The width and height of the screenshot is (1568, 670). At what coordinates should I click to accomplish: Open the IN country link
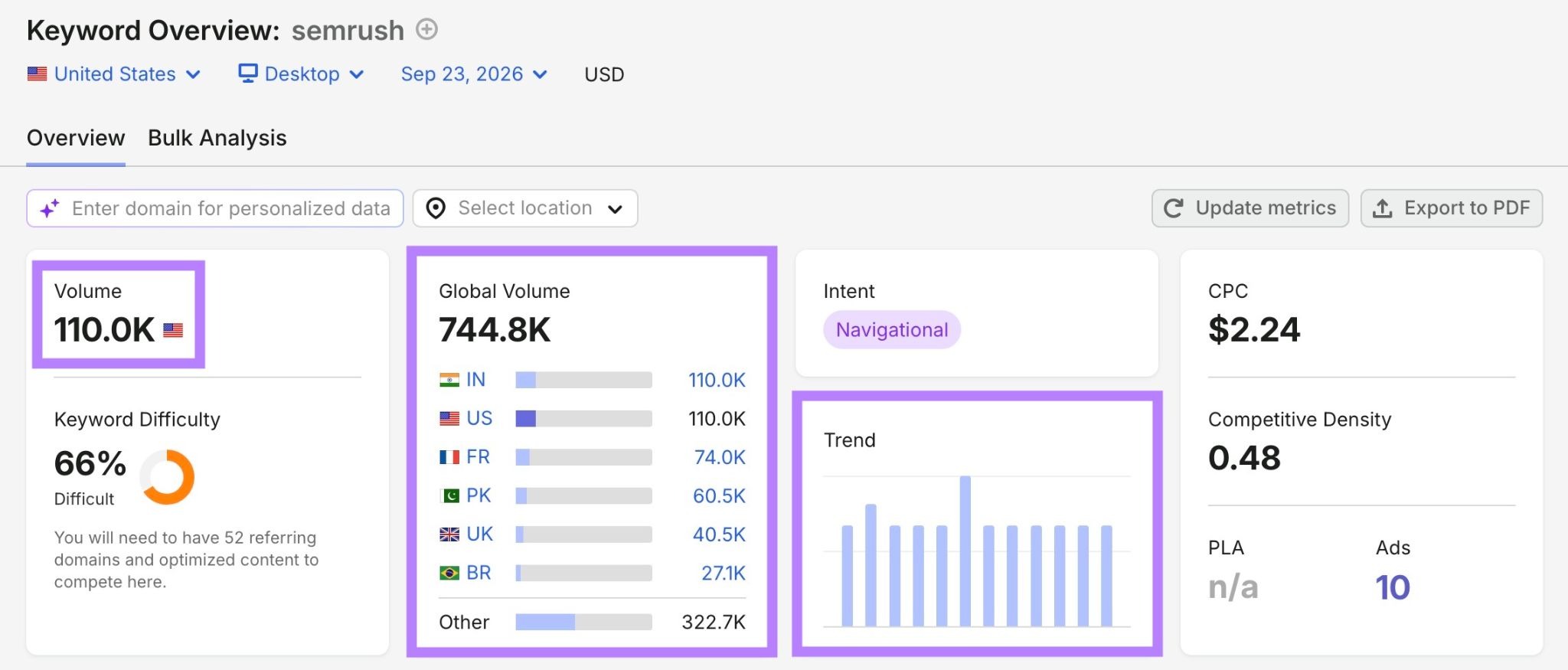click(x=475, y=380)
